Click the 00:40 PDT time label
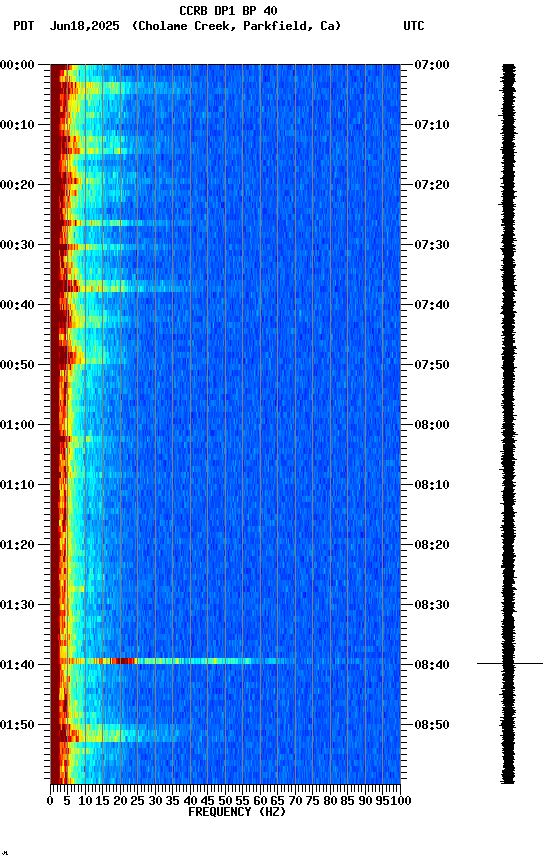The height and width of the screenshot is (864, 552). click(x=17, y=305)
